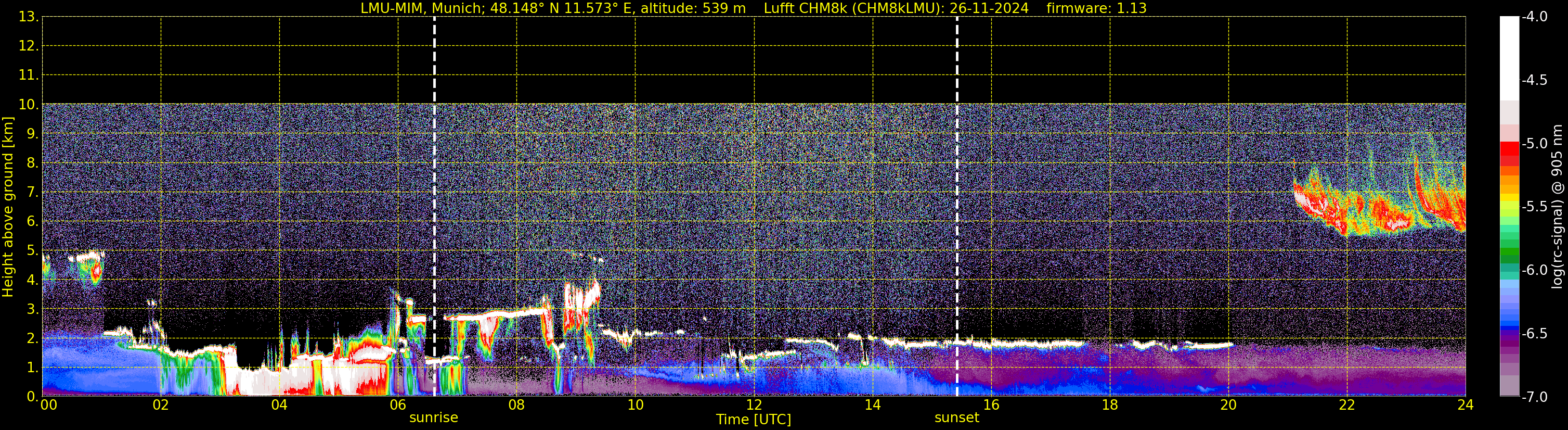Image resolution: width=1568 pixels, height=430 pixels.
Task: Click the '10' time tick label
Action: (x=635, y=404)
